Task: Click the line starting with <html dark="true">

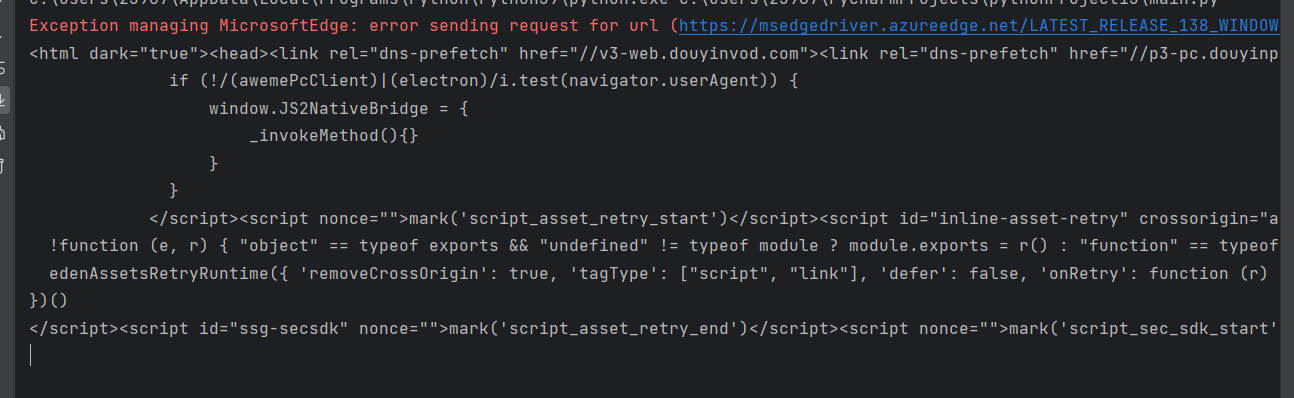Action: pyautogui.click(x=655, y=53)
